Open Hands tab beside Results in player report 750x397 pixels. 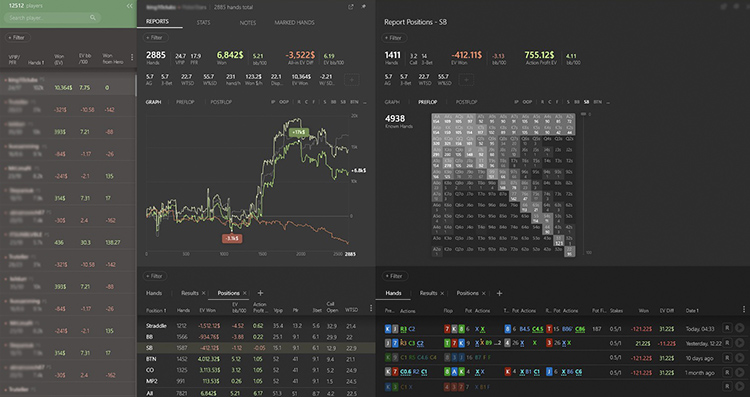(154, 293)
